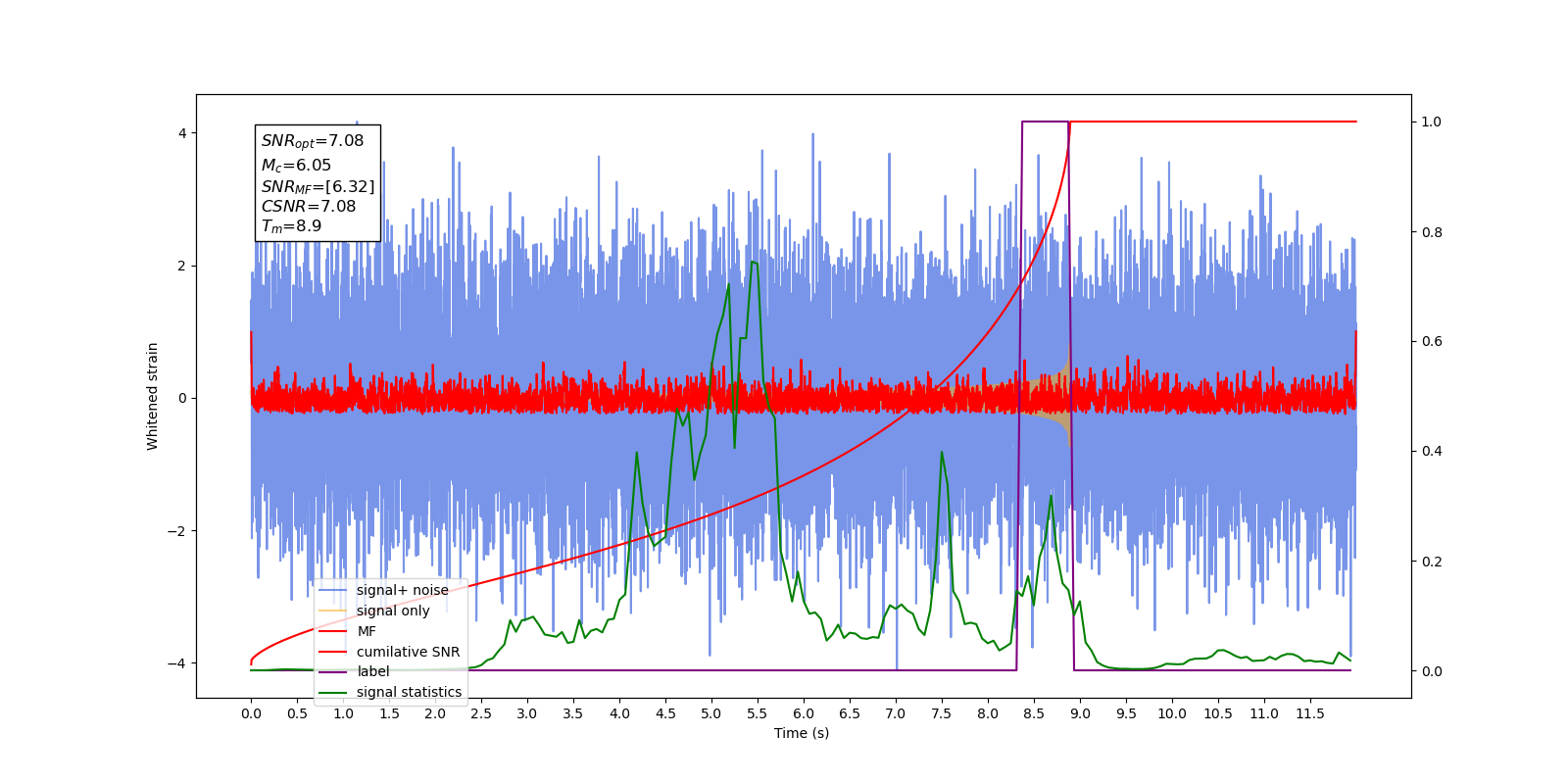Viewport: 1568px width, 784px height.
Task: Click the x-axis tick label 2.0
Action: click(435, 713)
